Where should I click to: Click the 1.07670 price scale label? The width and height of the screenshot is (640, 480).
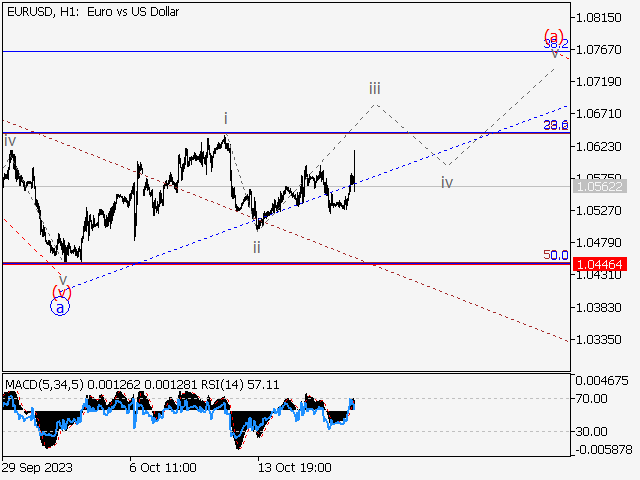(598, 50)
